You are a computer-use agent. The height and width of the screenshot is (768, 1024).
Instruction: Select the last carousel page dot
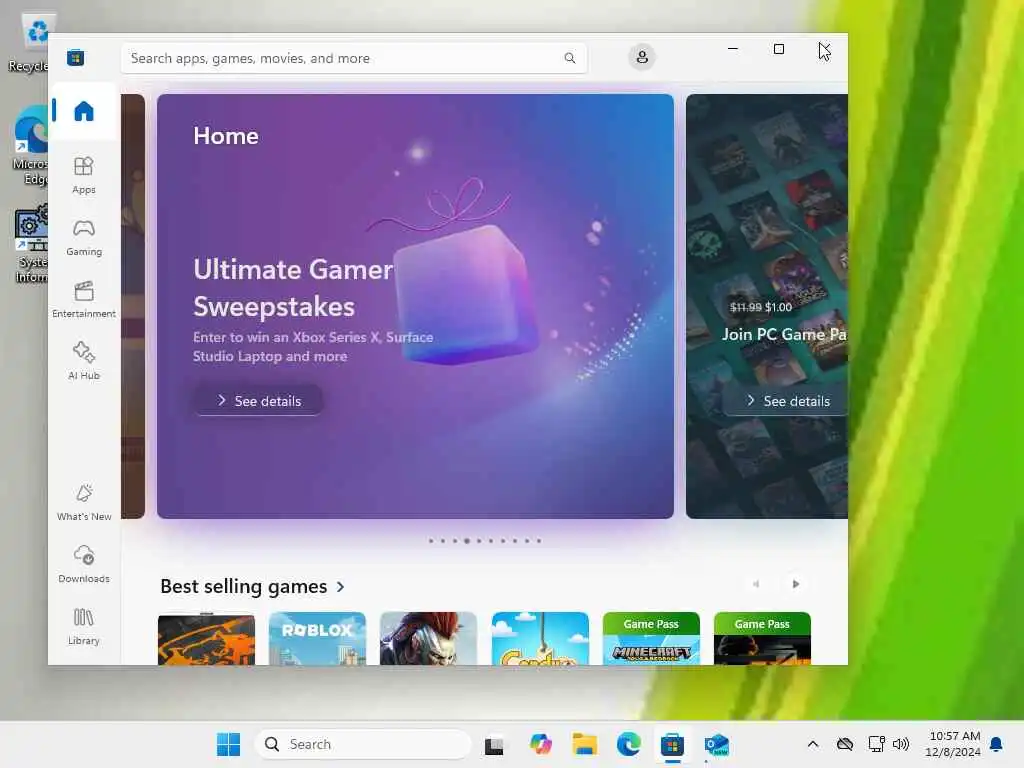[x=539, y=541]
